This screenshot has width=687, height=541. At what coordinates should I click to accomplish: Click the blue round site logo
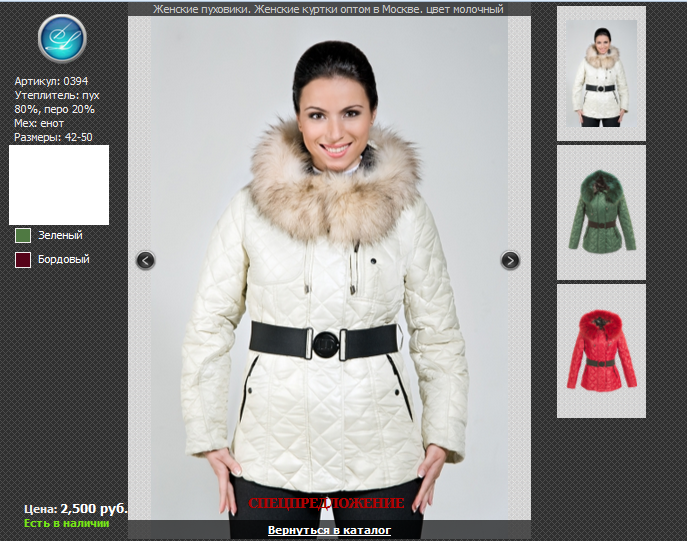[x=62, y=39]
